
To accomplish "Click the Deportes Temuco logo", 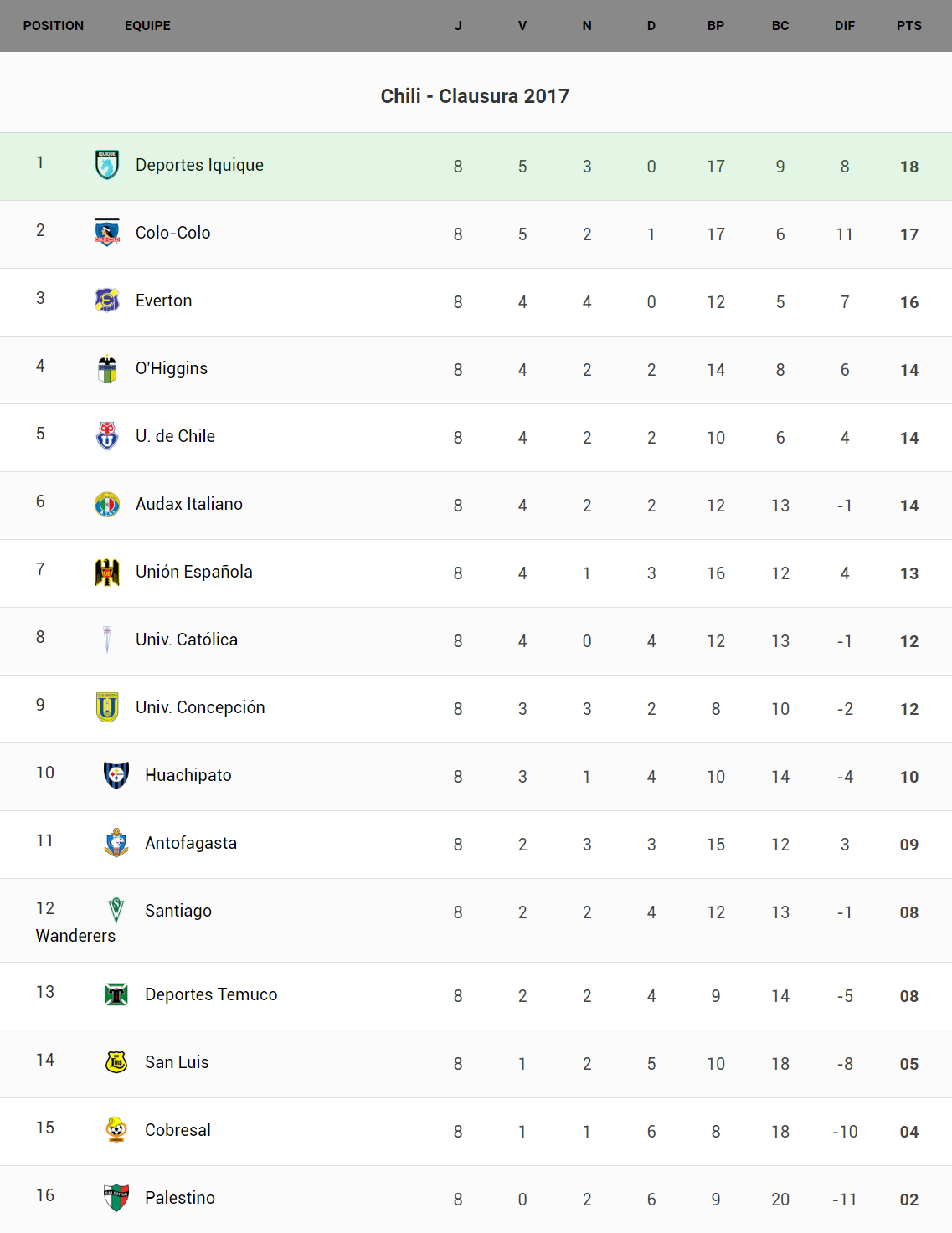I will [x=116, y=994].
